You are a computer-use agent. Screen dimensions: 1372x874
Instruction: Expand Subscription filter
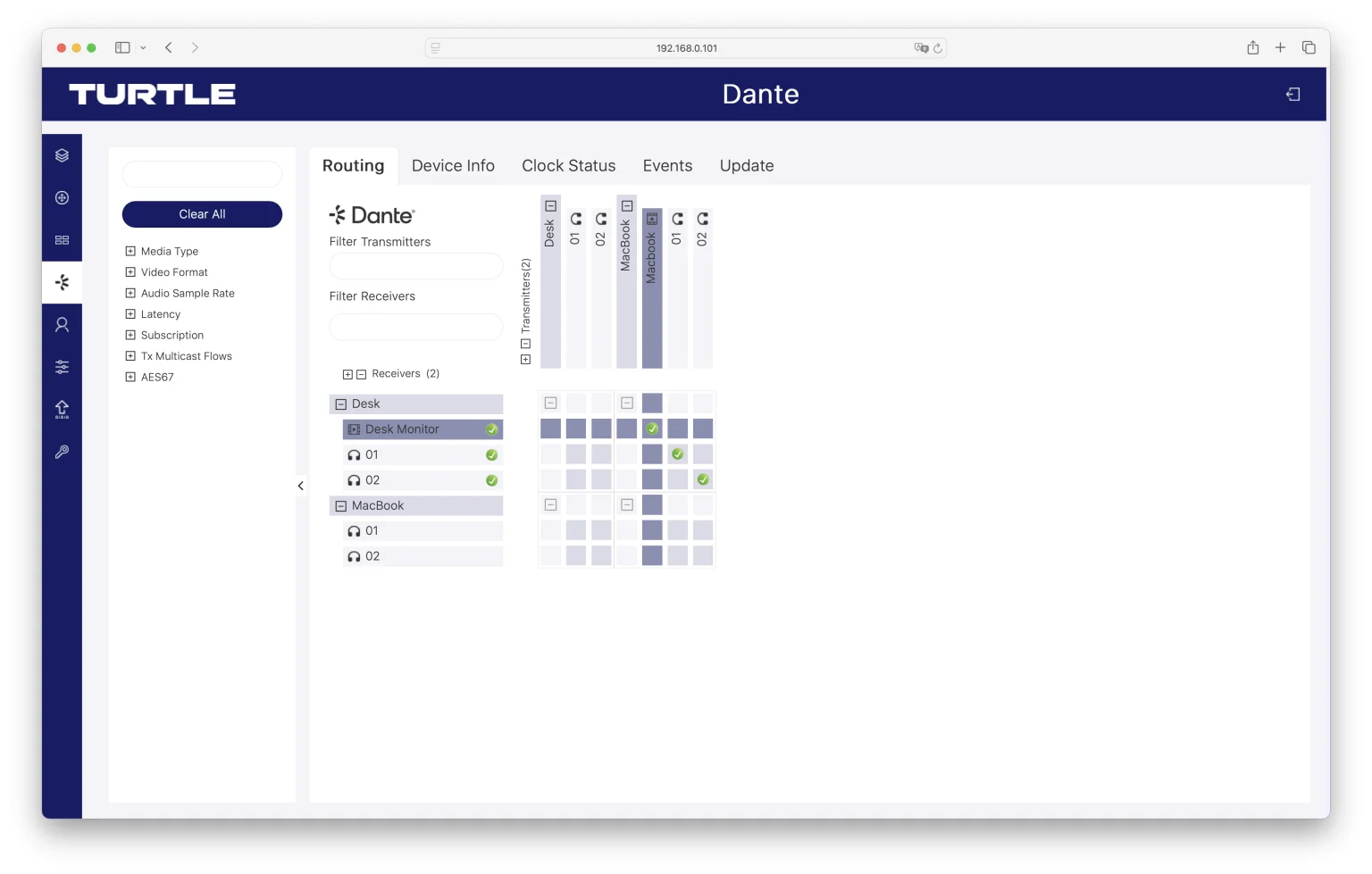[x=130, y=335]
